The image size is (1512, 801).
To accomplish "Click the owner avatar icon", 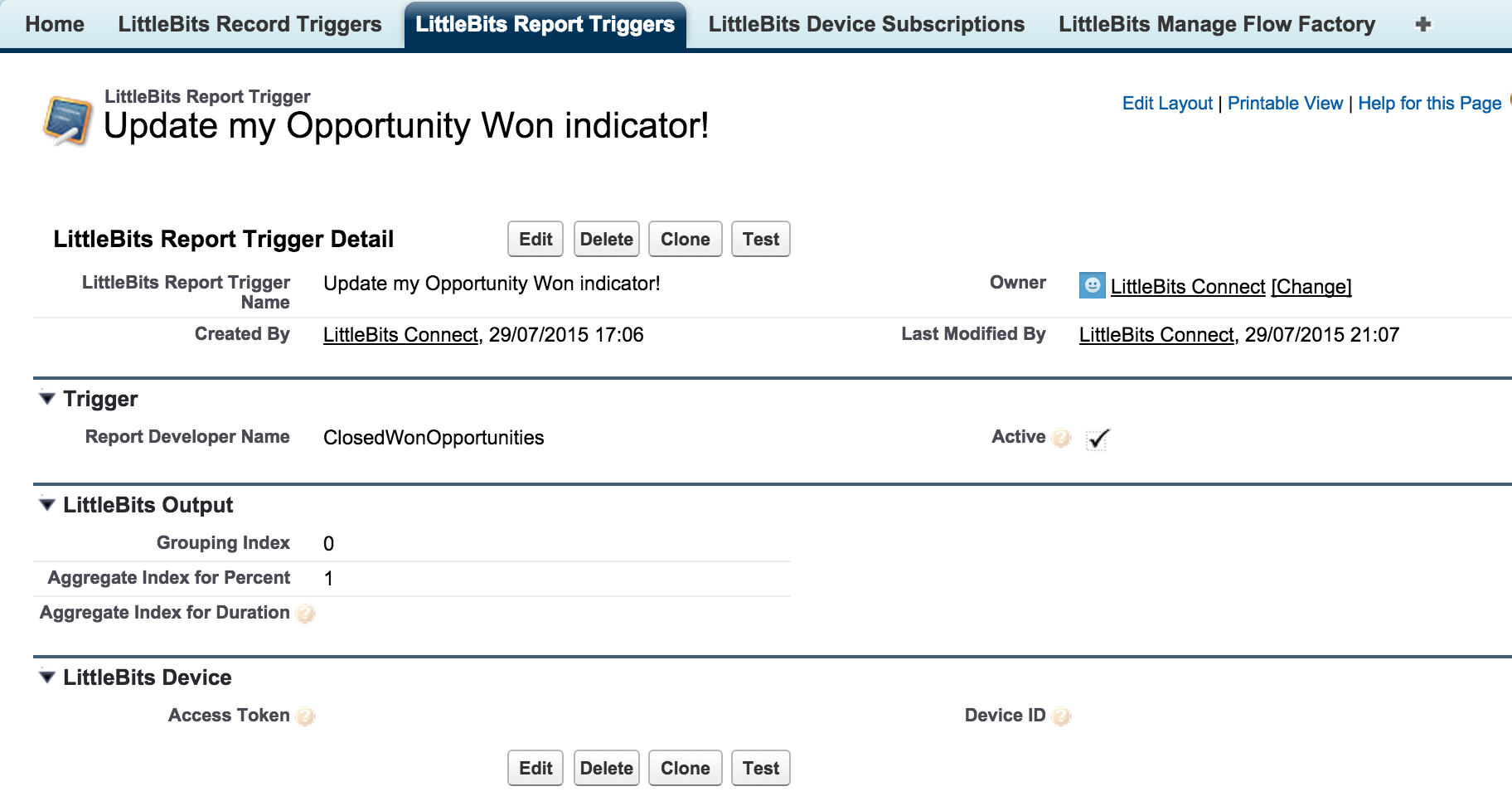I will pyautogui.click(x=1092, y=285).
